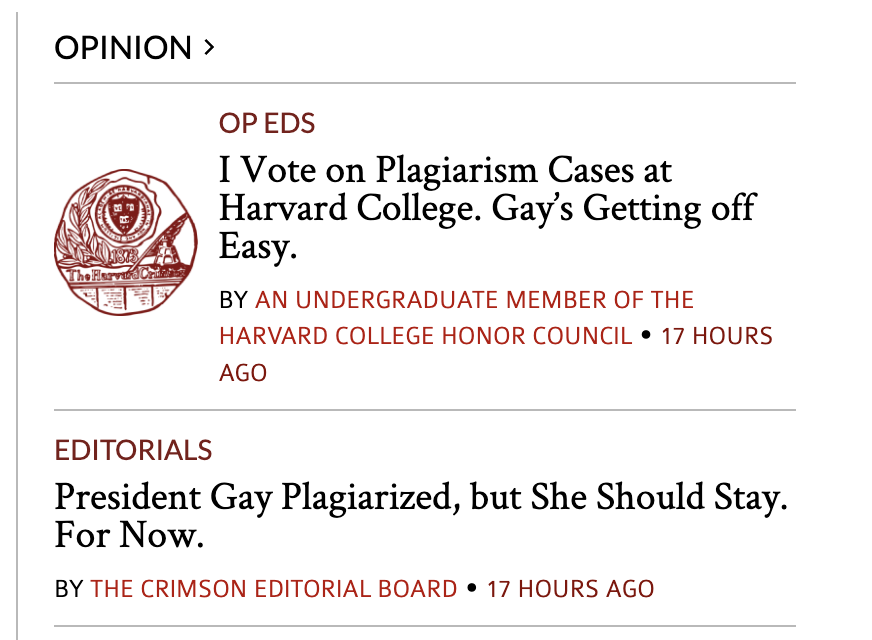The width and height of the screenshot is (872, 640).
Task: Open The Crimson Editorial Board author page
Action: click(x=273, y=589)
